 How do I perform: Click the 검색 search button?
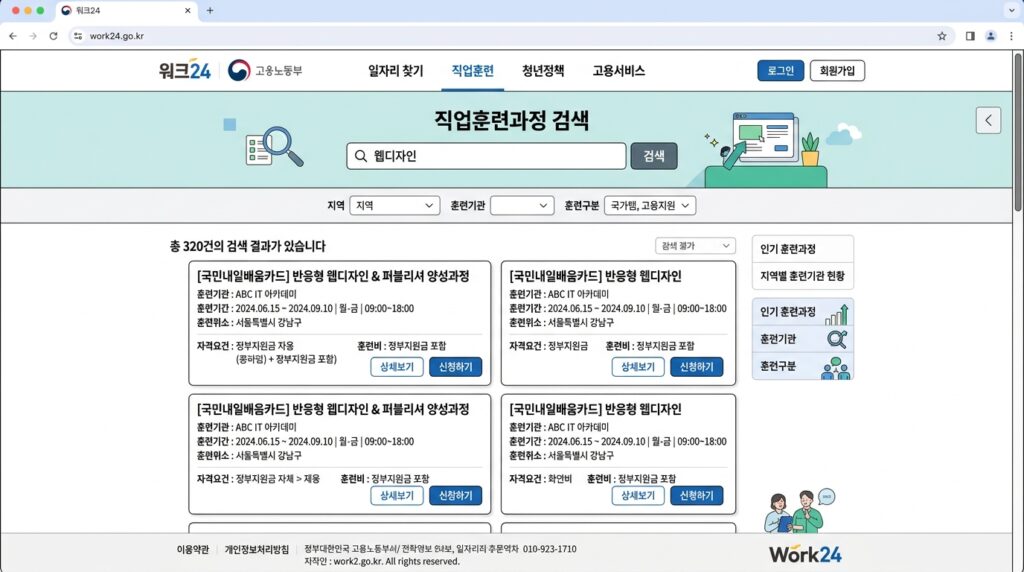[x=654, y=156]
